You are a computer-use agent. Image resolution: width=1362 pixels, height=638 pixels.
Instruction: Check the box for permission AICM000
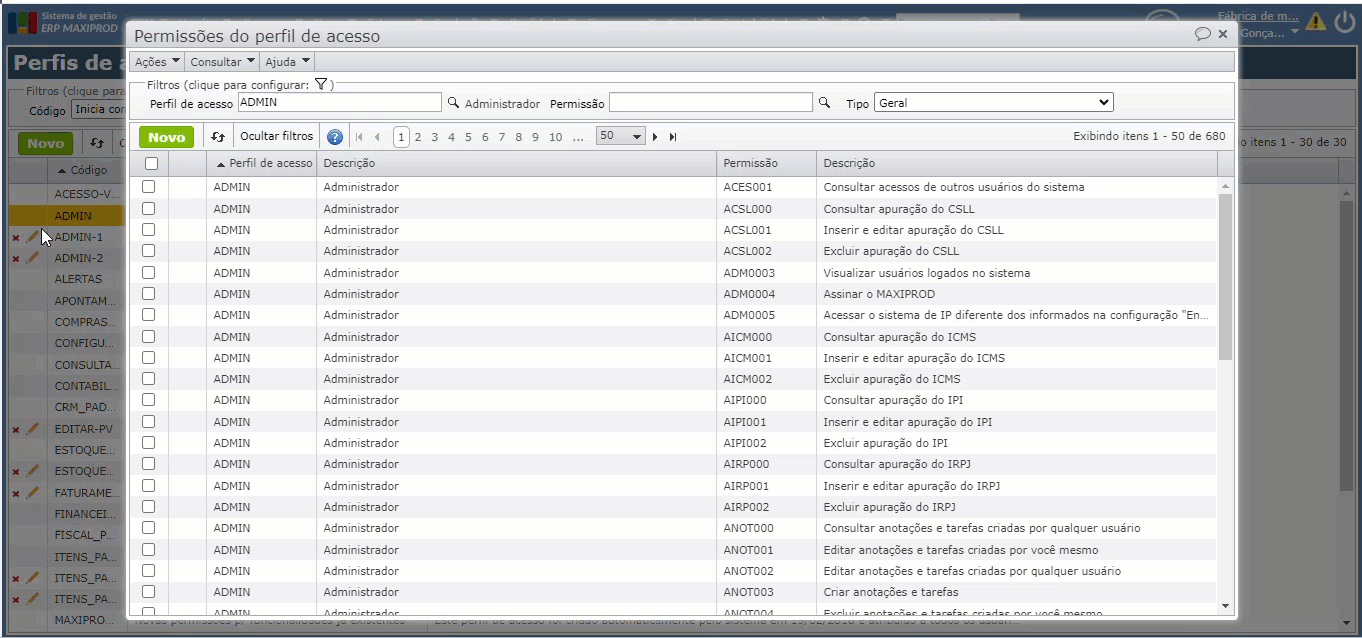149,336
